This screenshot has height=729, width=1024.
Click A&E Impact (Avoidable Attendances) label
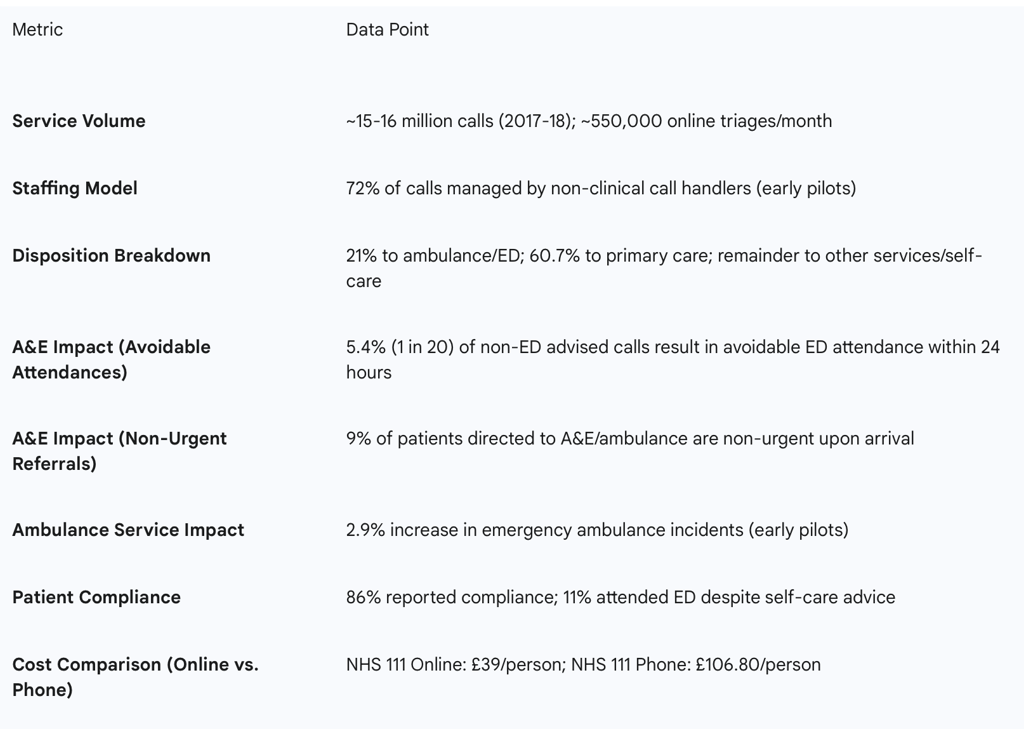111,359
